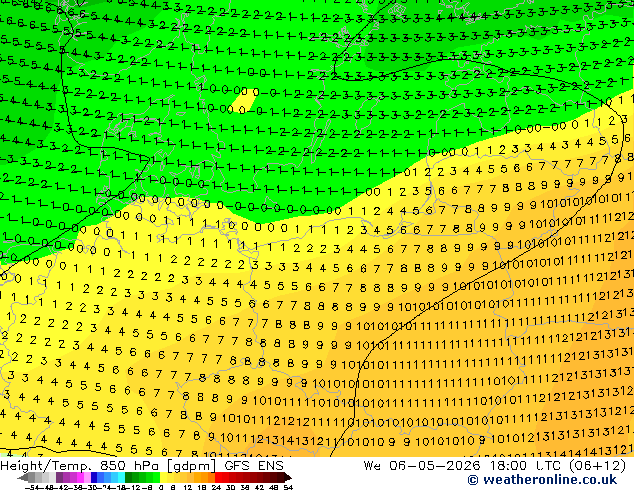The height and width of the screenshot is (490, 634).
Task: Click the '-54' legend value label
Action: (31, 487)
